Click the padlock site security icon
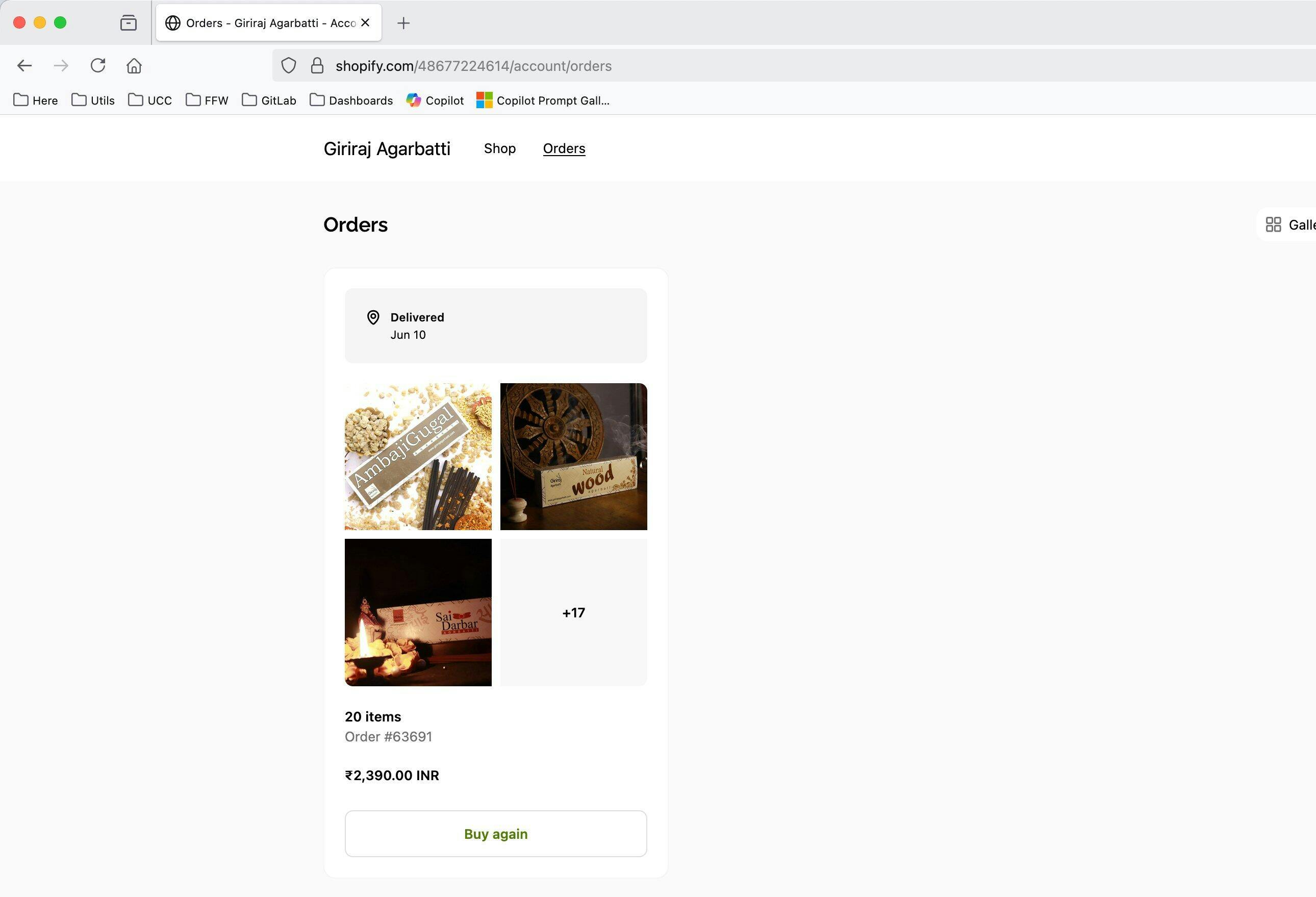 coord(317,66)
